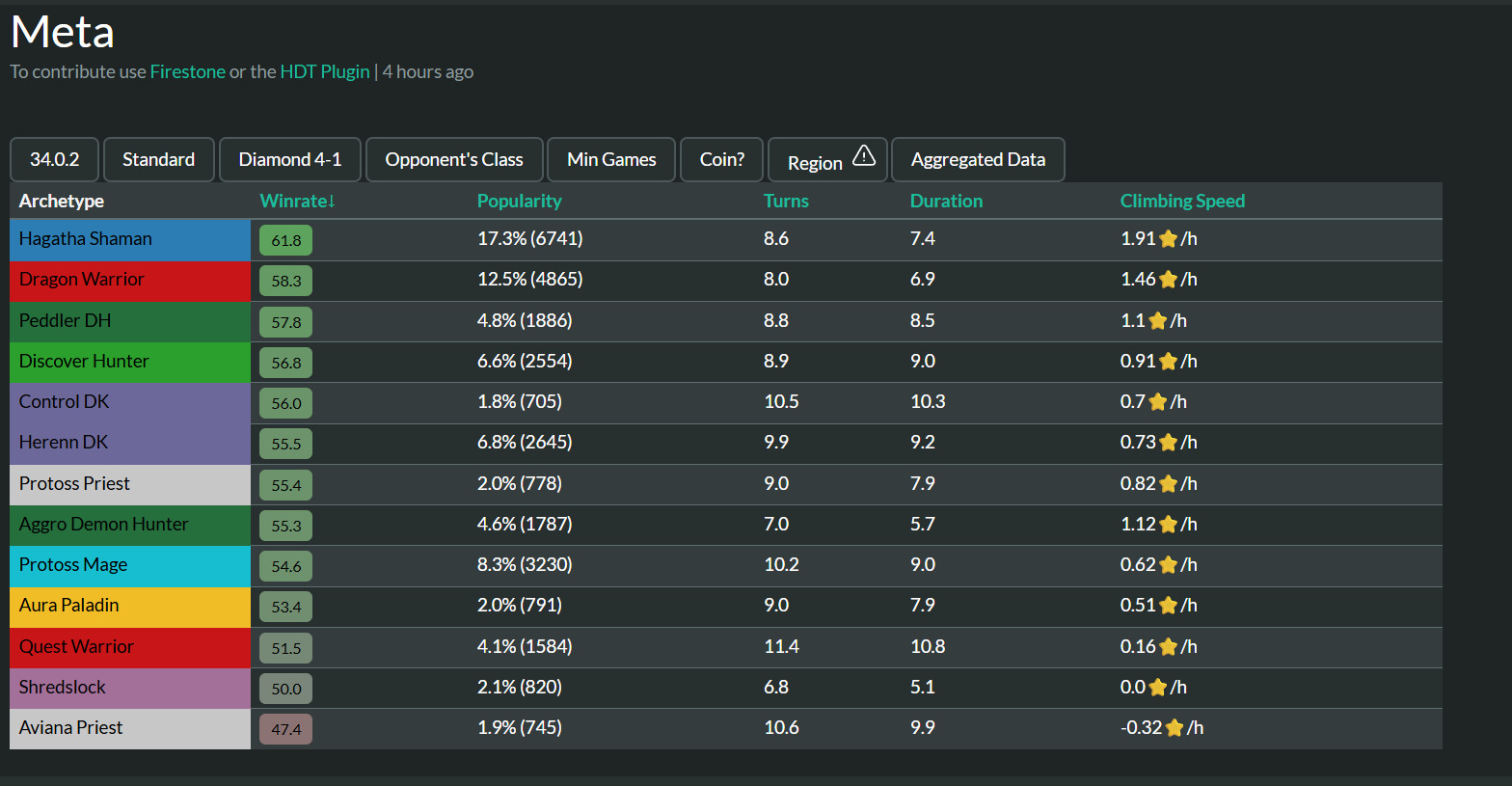1512x786 pixels.
Task: Sort the table by Popularity
Action: 519,201
